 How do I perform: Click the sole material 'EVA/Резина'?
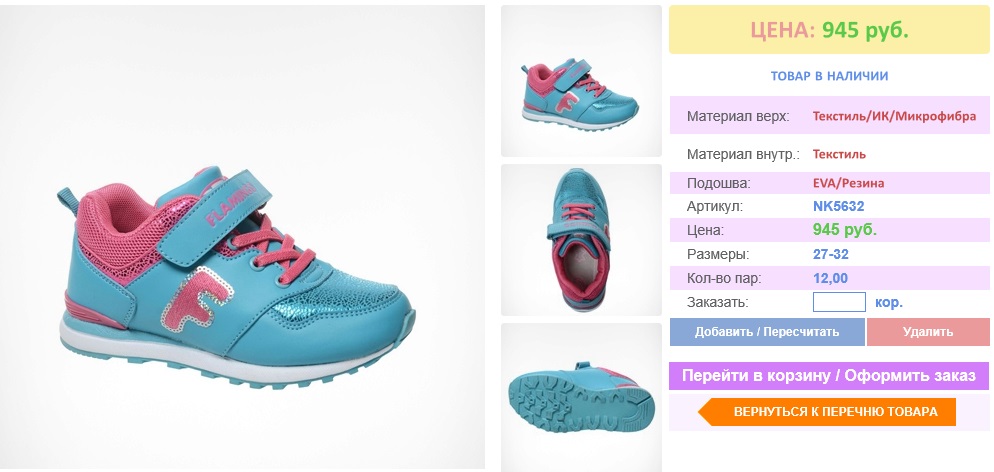coord(848,184)
